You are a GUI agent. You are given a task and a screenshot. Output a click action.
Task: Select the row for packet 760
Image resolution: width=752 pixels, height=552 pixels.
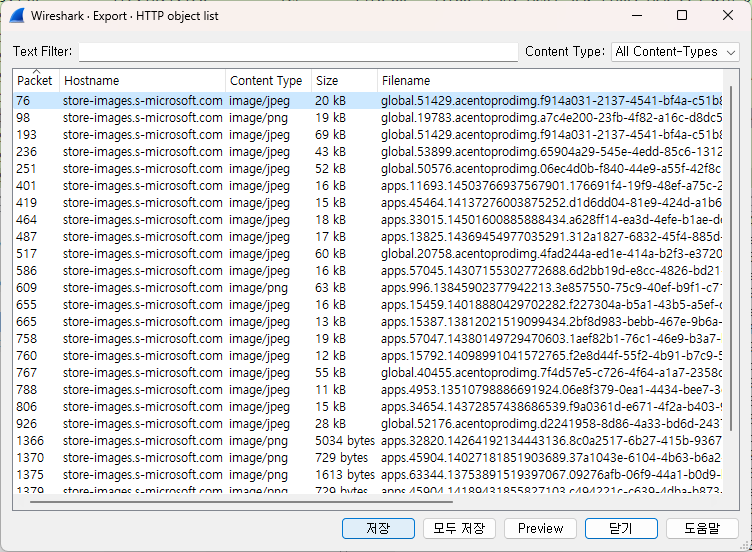point(368,356)
